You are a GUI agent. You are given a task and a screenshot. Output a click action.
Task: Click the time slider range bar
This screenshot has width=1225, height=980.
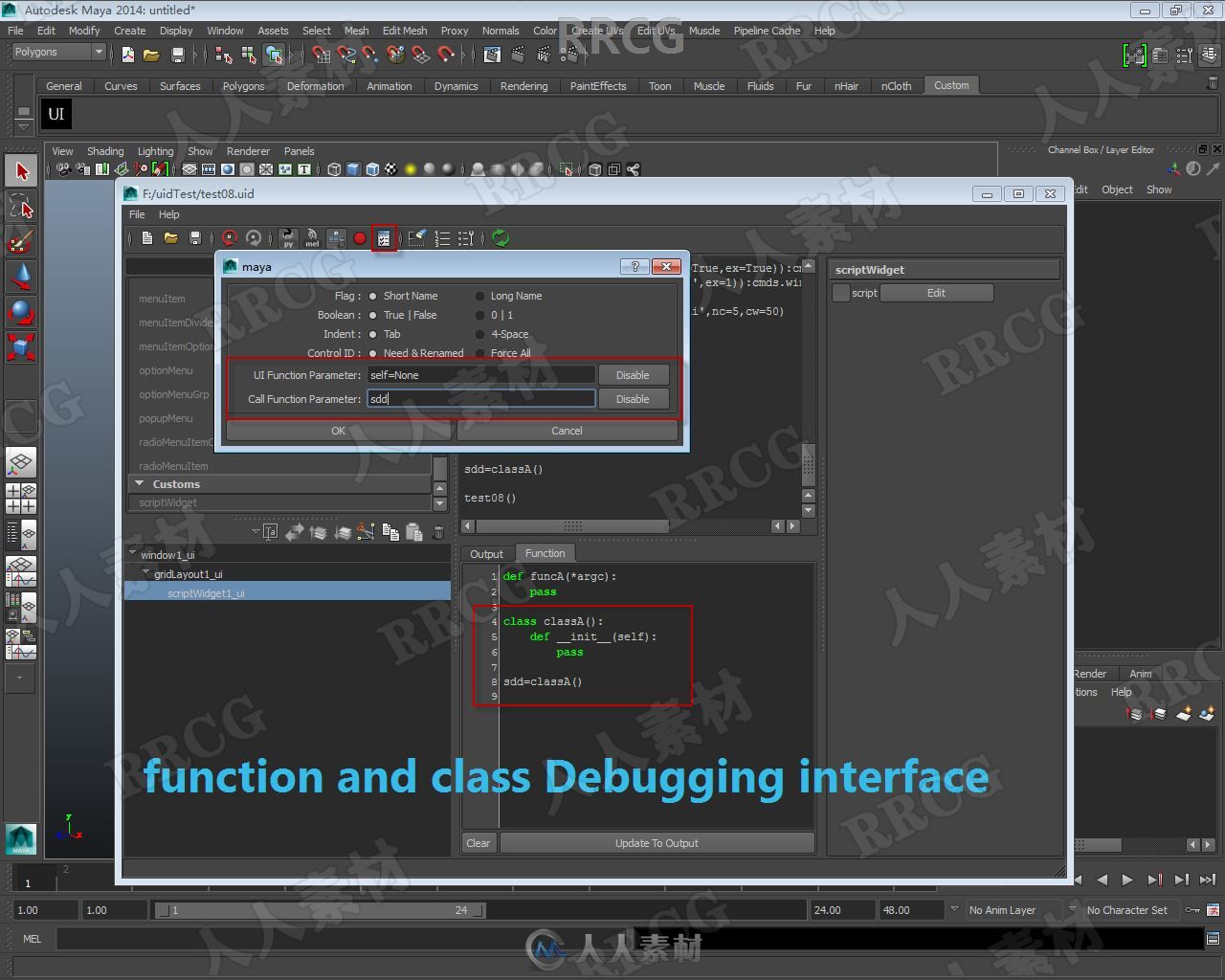point(321,910)
